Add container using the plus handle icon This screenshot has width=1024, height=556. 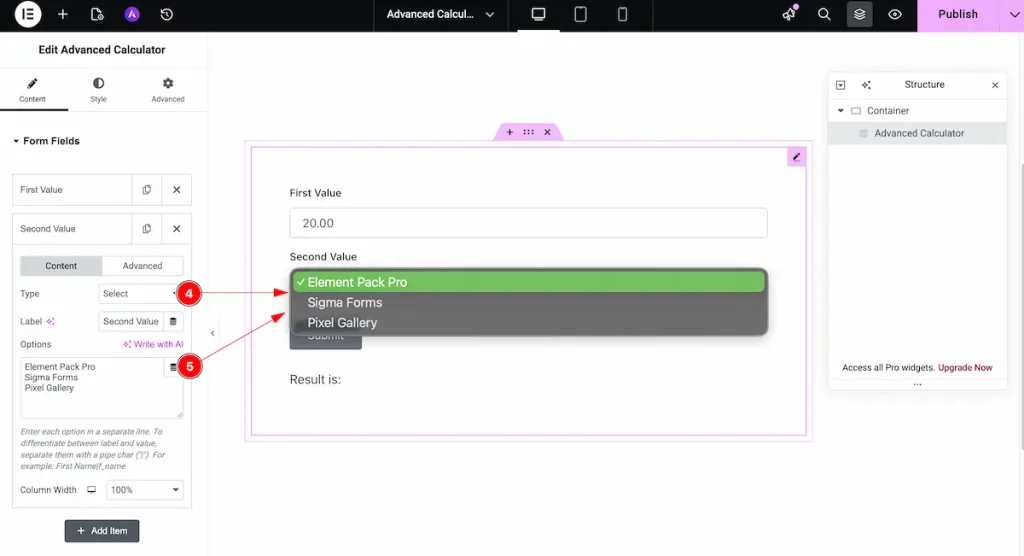[x=509, y=132]
